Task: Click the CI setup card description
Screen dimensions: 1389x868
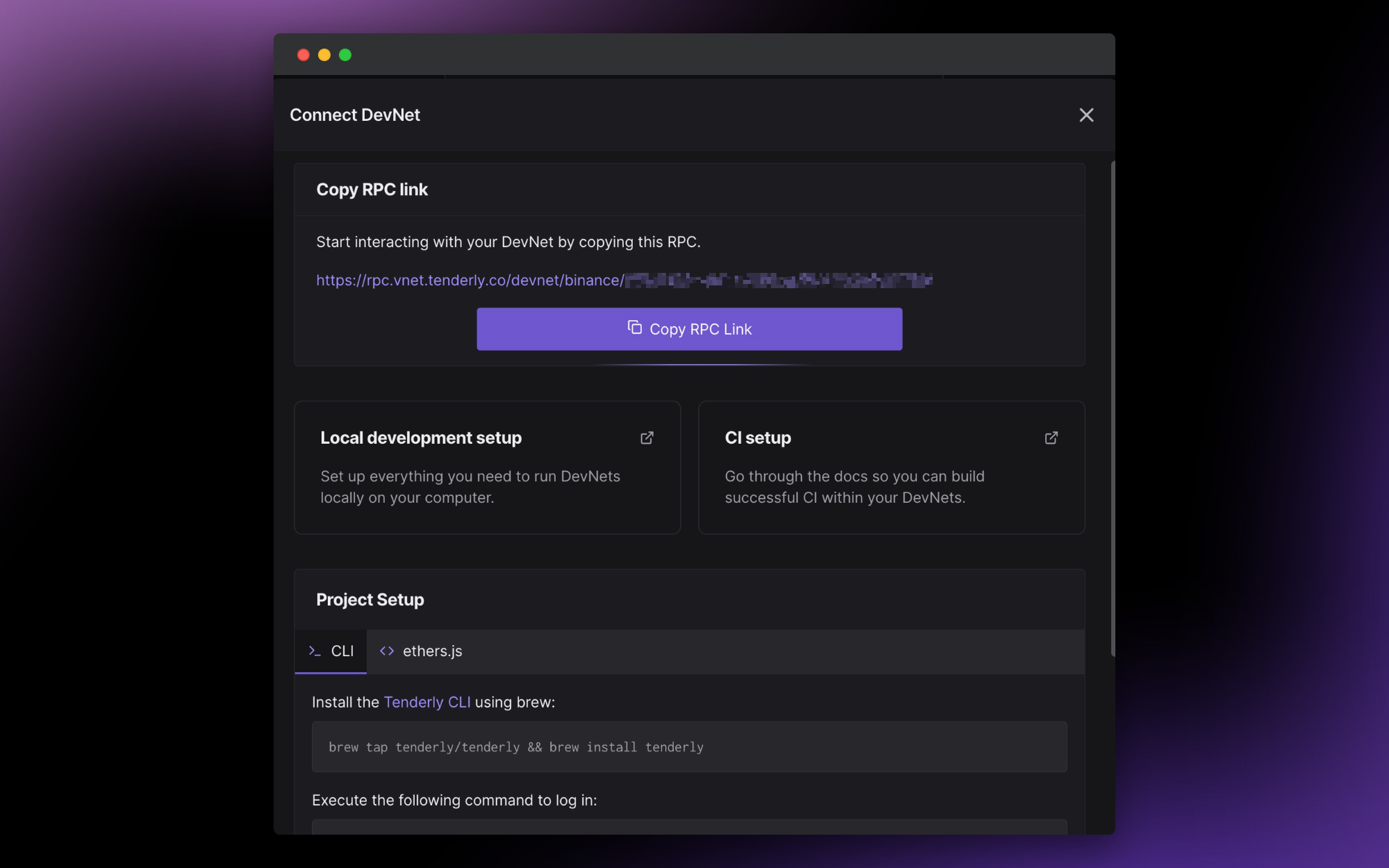Action: point(854,487)
